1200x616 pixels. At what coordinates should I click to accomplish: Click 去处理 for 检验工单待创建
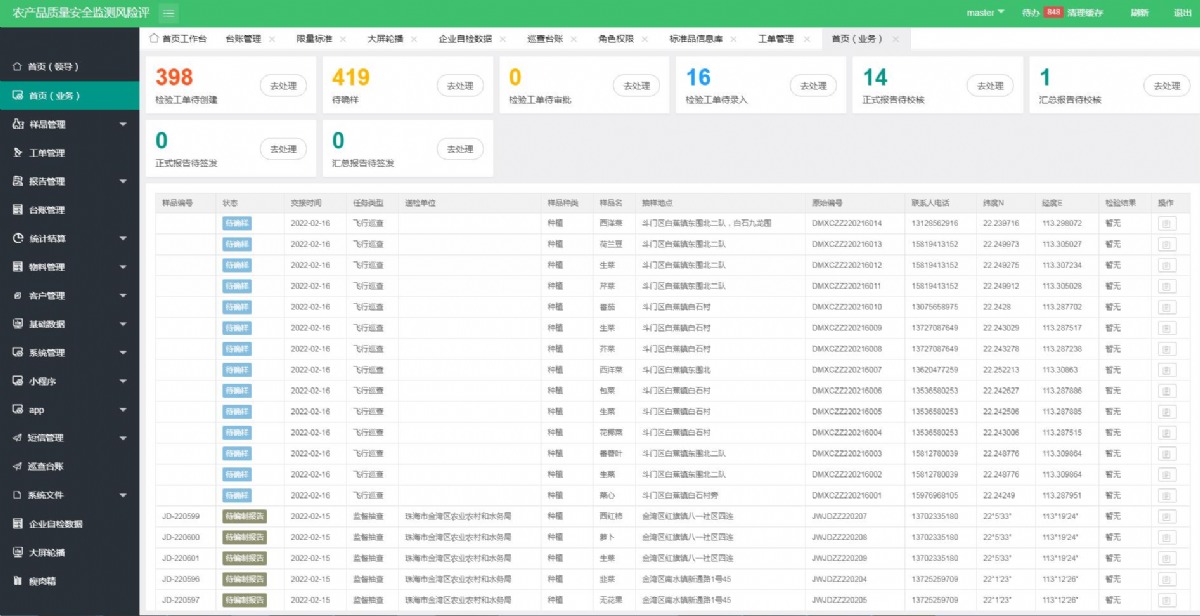click(283, 86)
